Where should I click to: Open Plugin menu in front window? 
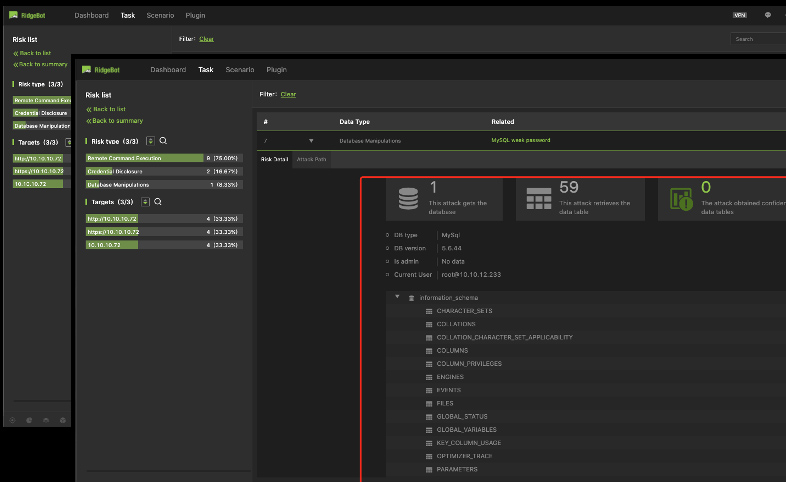click(x=276, y=70)
